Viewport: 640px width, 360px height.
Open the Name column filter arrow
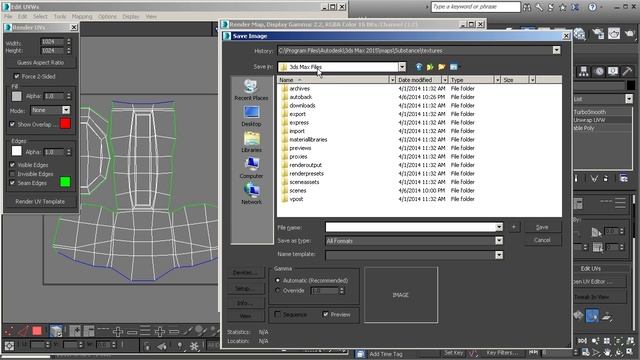tap(393, 80)
